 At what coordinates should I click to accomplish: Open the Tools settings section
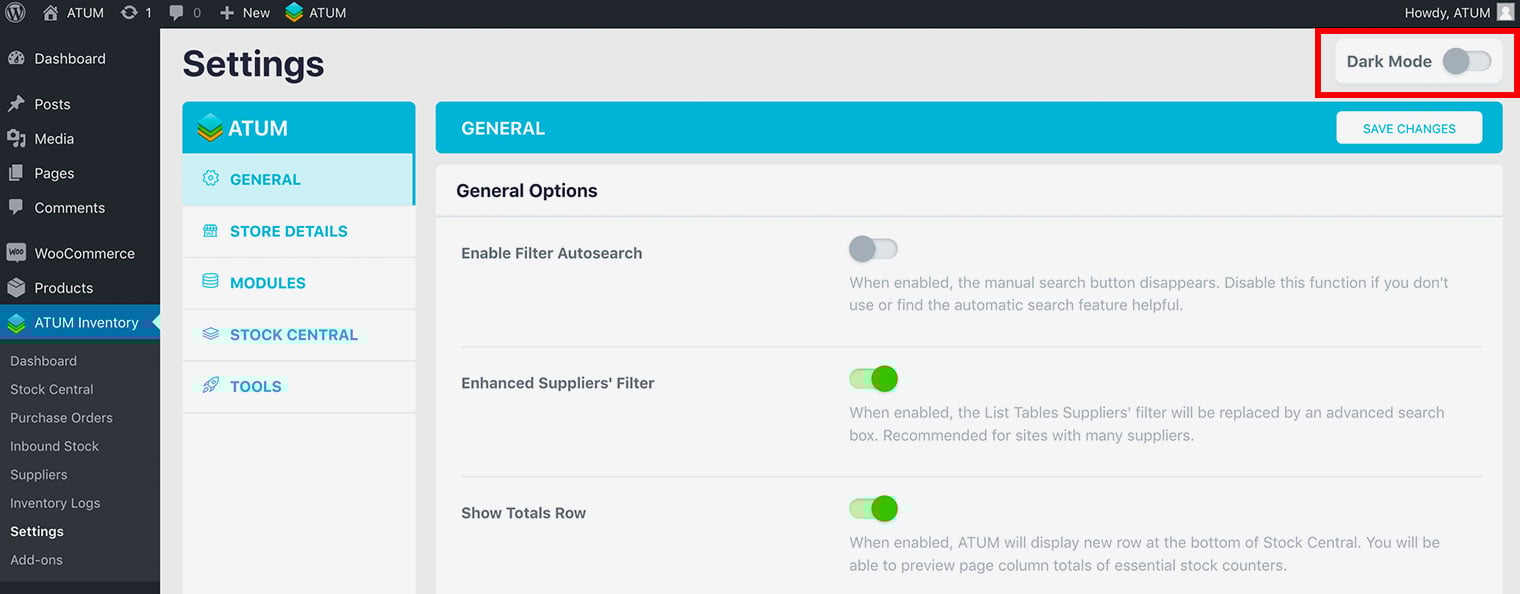click(x=255, y=387)
